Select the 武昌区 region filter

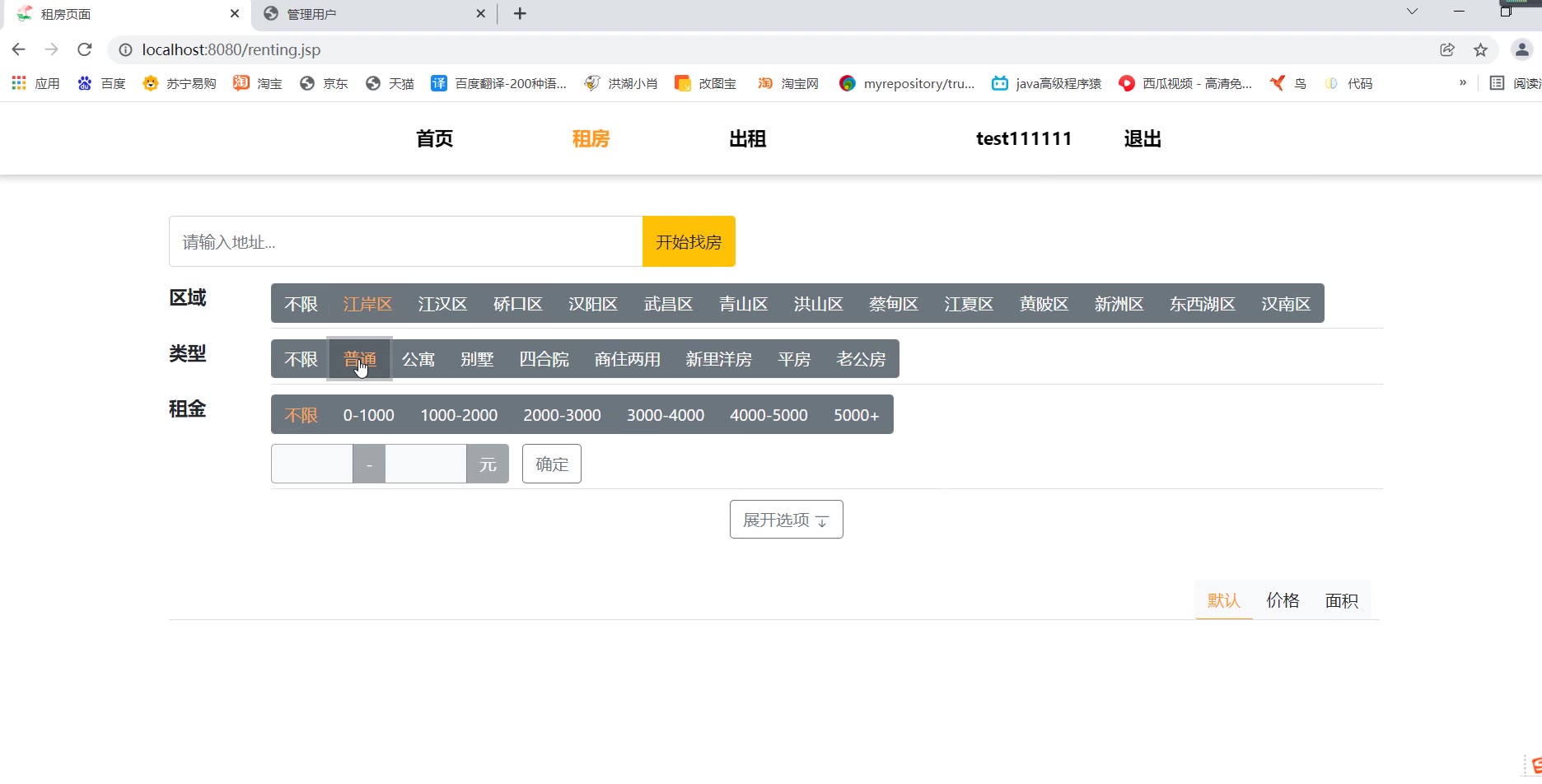pyautogui.click(x=668, y=304)
